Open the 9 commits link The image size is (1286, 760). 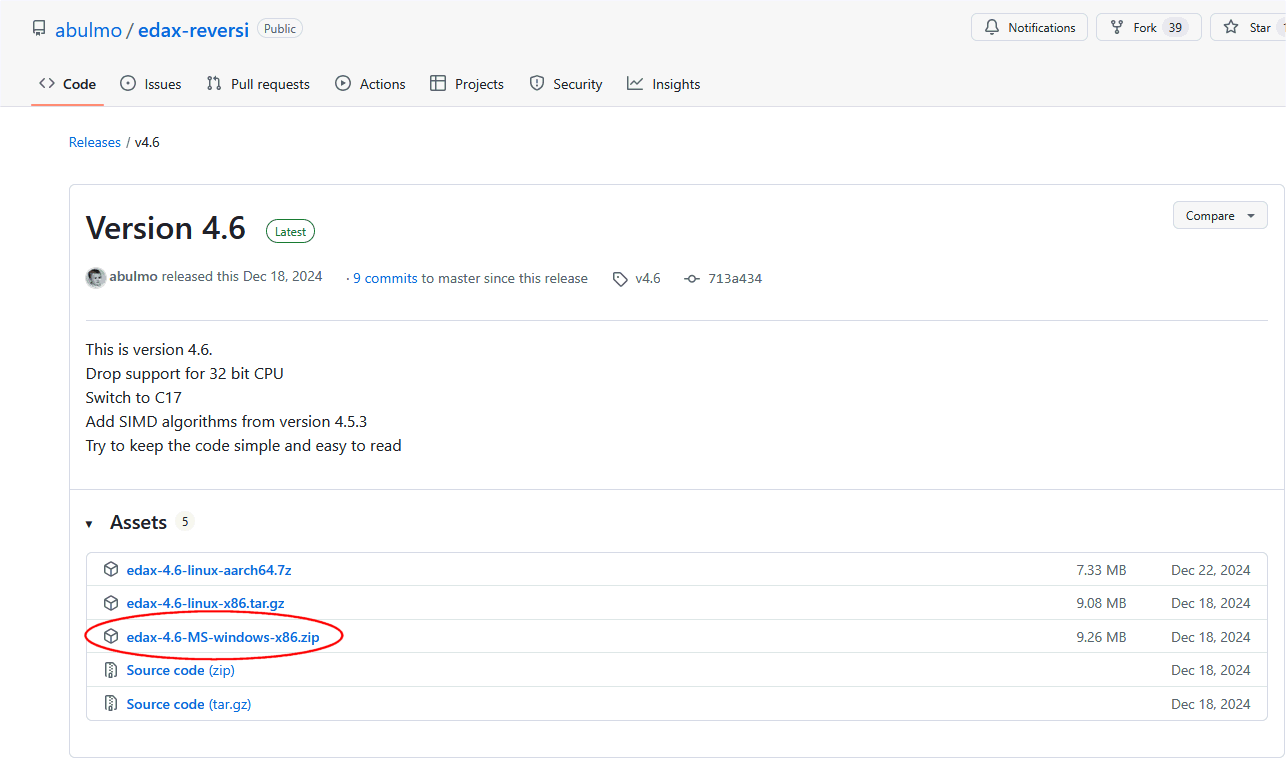[x=385, y=279]
